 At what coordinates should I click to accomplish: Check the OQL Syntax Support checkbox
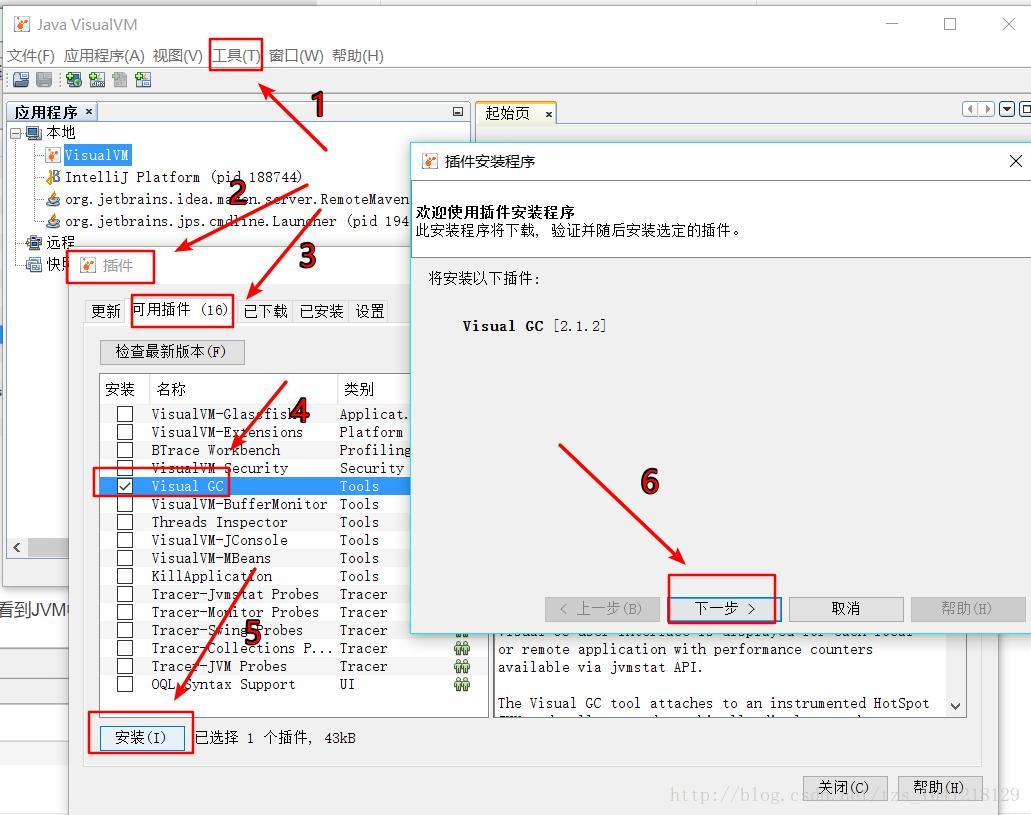(x=125, y=684)
